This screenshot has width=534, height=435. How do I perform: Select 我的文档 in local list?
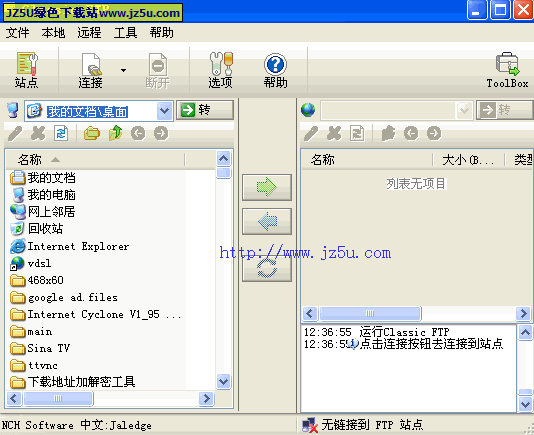(43, 178)
